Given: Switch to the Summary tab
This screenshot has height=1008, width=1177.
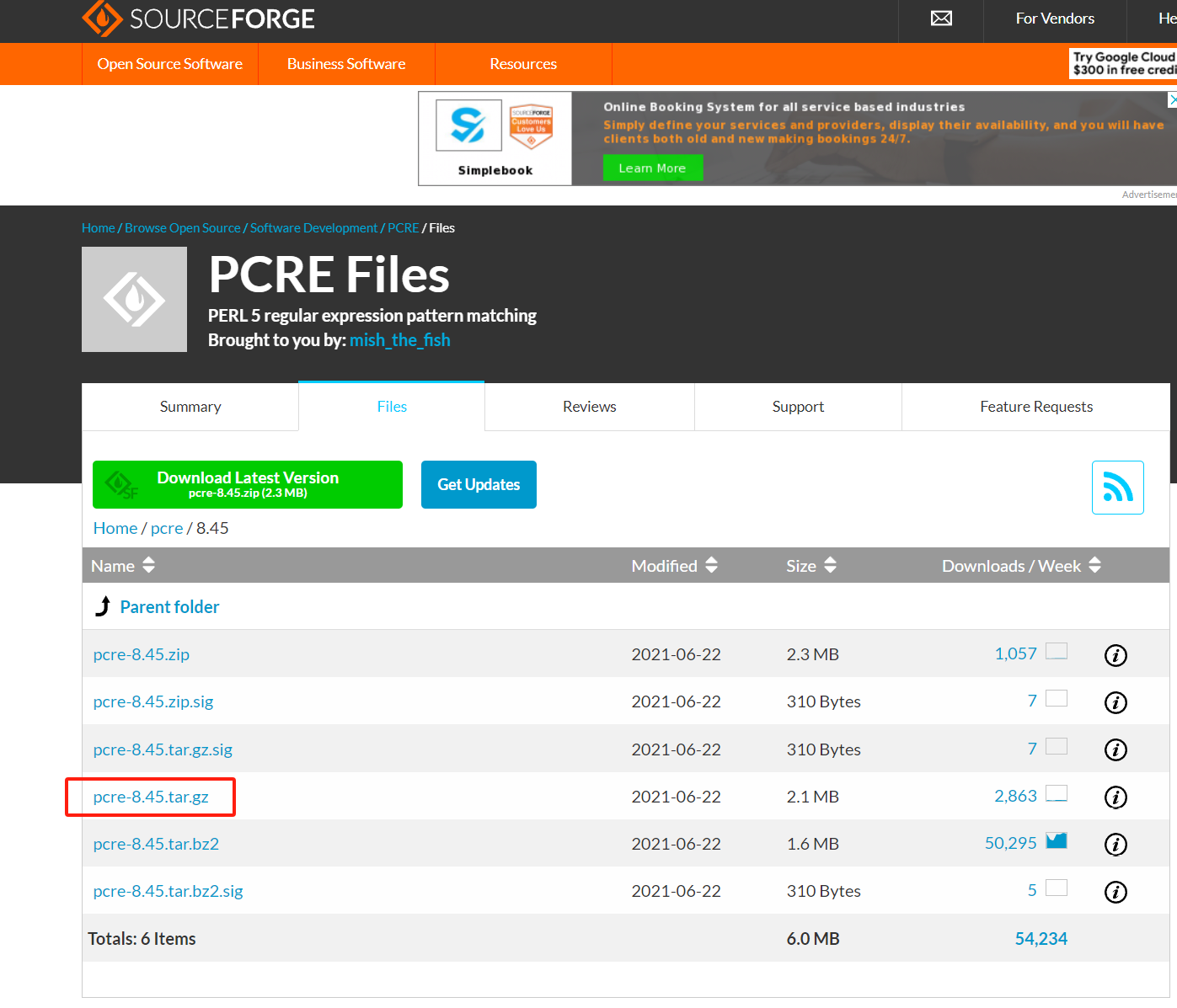Looking at the screenshot, I should click(x=190, y=407).
